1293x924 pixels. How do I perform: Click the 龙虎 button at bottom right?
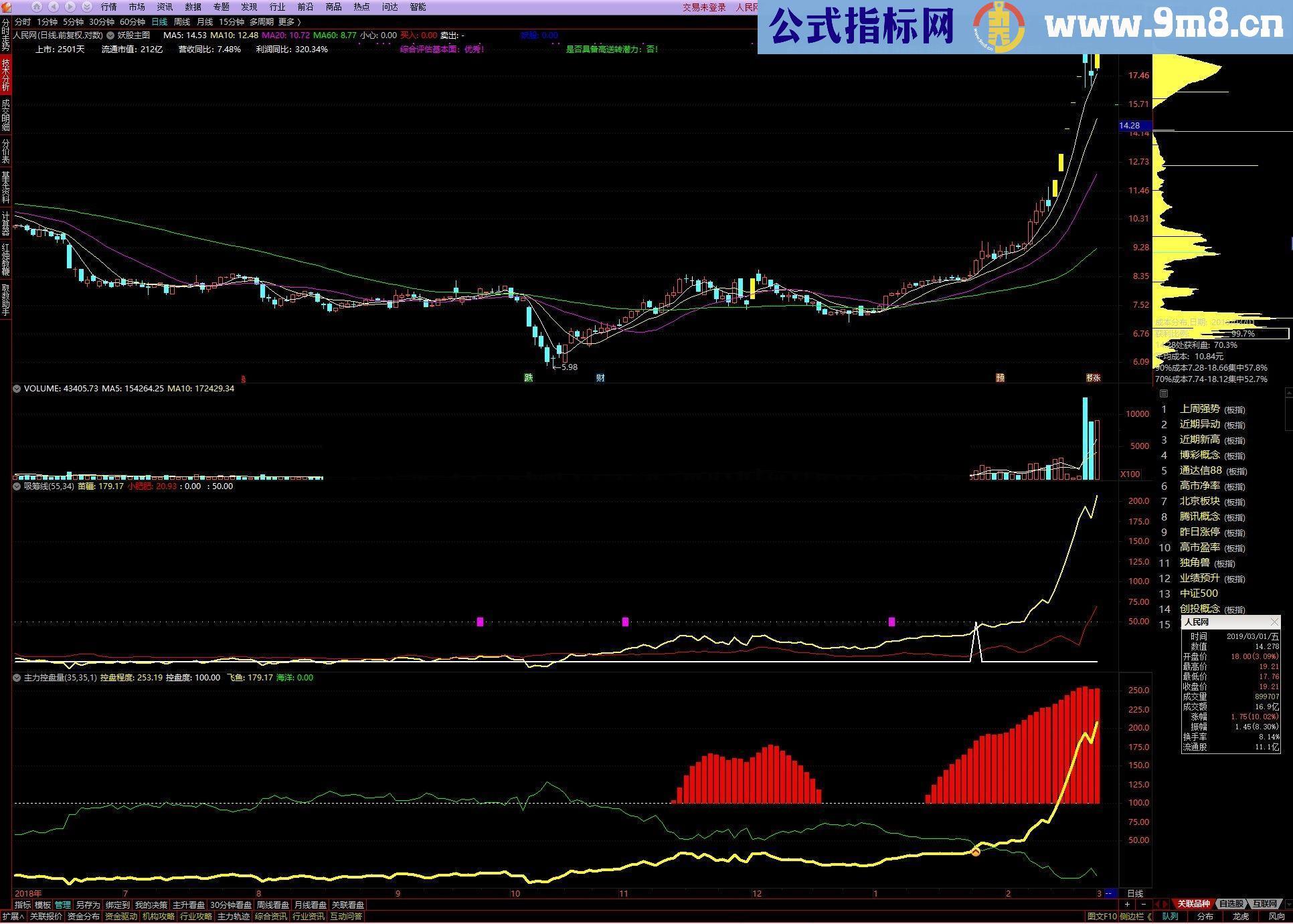click(1241, 917)
